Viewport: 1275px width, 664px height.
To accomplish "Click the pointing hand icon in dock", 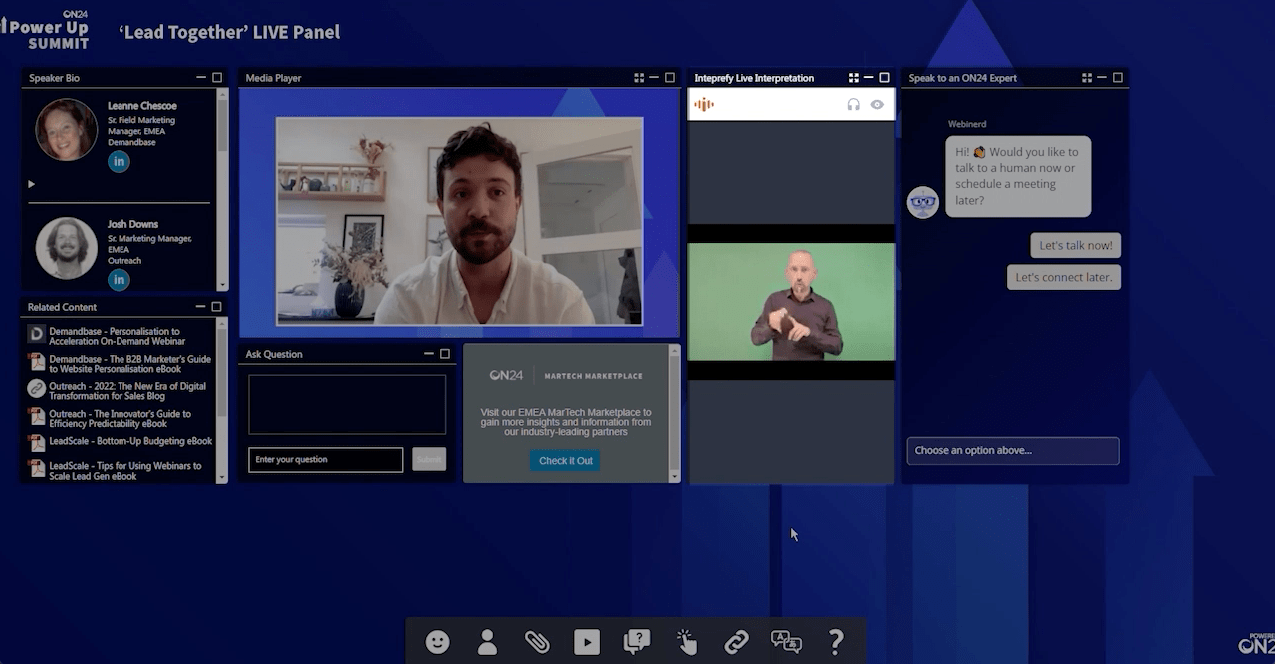I will (687, 642).
